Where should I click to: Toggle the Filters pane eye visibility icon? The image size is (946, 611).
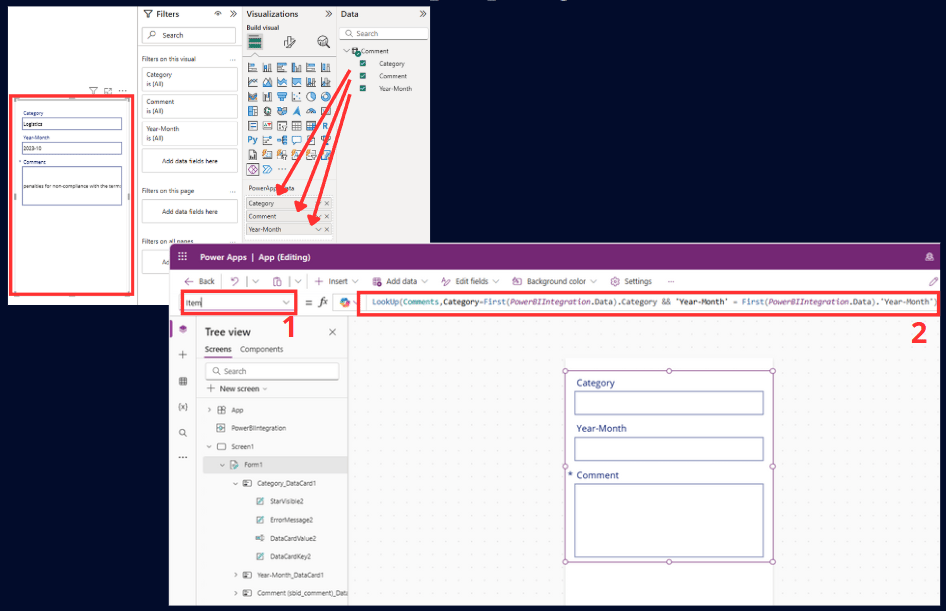pyautogui.click(x=218, y=13)
